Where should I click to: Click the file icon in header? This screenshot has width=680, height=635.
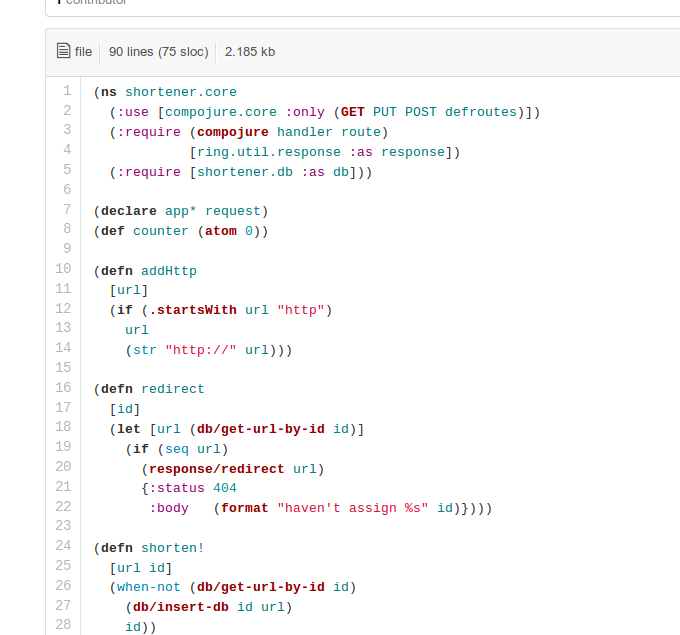(64, 51)
